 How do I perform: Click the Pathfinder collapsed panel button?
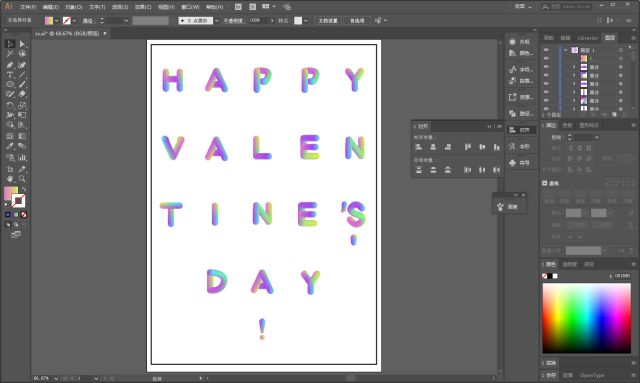520,114
